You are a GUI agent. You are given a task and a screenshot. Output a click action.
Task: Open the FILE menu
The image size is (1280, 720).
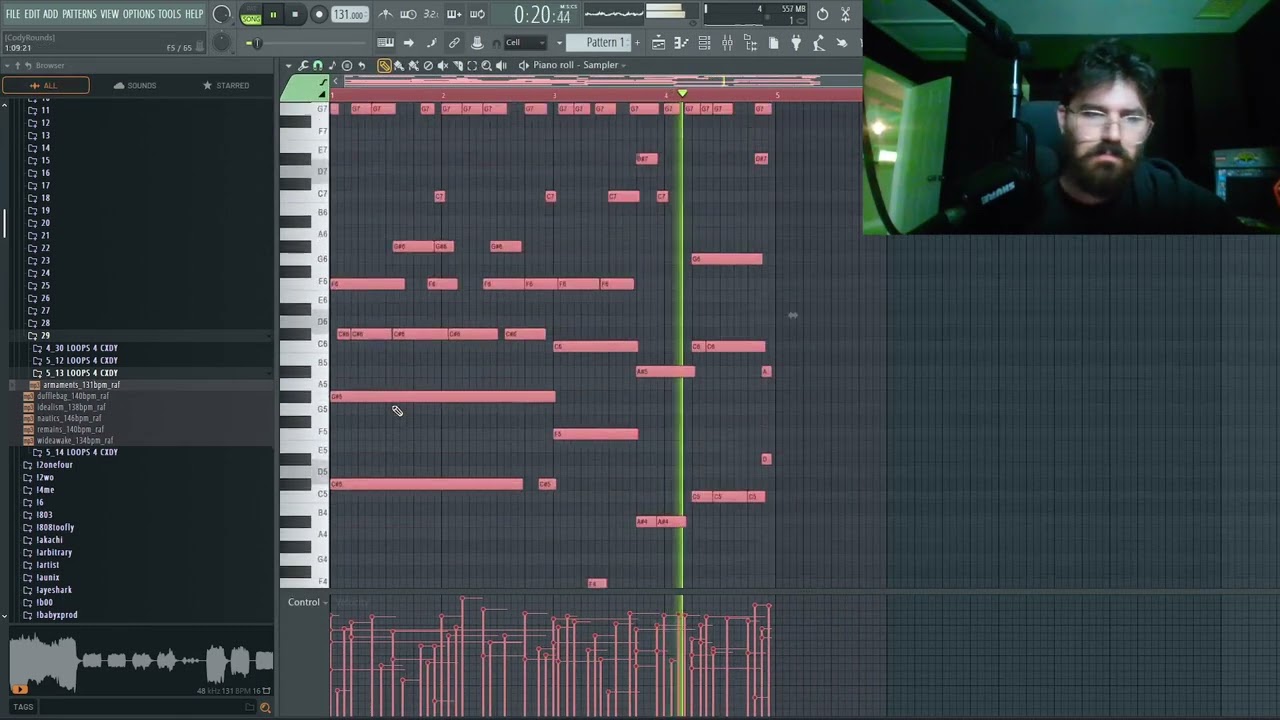coord(12,14)
